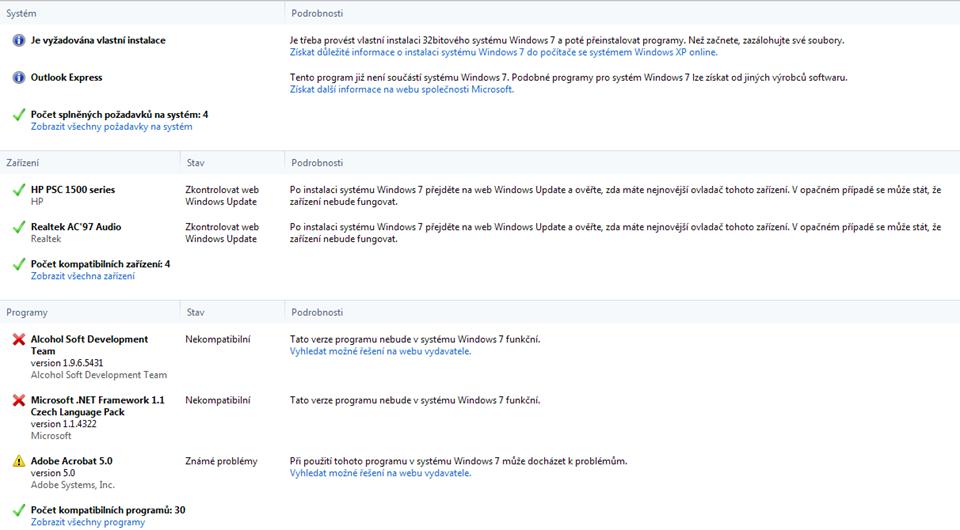Click the details text for Realtek AC'97 Audio
This screenshot has width=960, height=530.
(615, 233)
